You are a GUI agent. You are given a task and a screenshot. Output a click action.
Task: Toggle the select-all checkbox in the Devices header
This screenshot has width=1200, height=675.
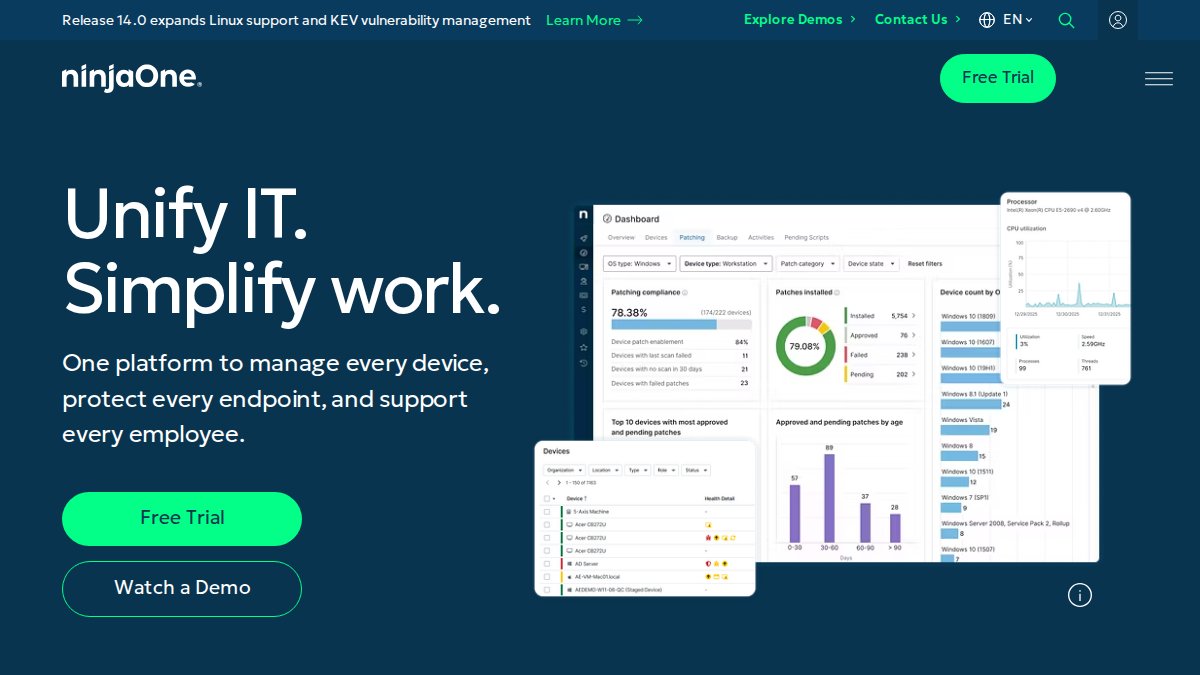(547, 498)
